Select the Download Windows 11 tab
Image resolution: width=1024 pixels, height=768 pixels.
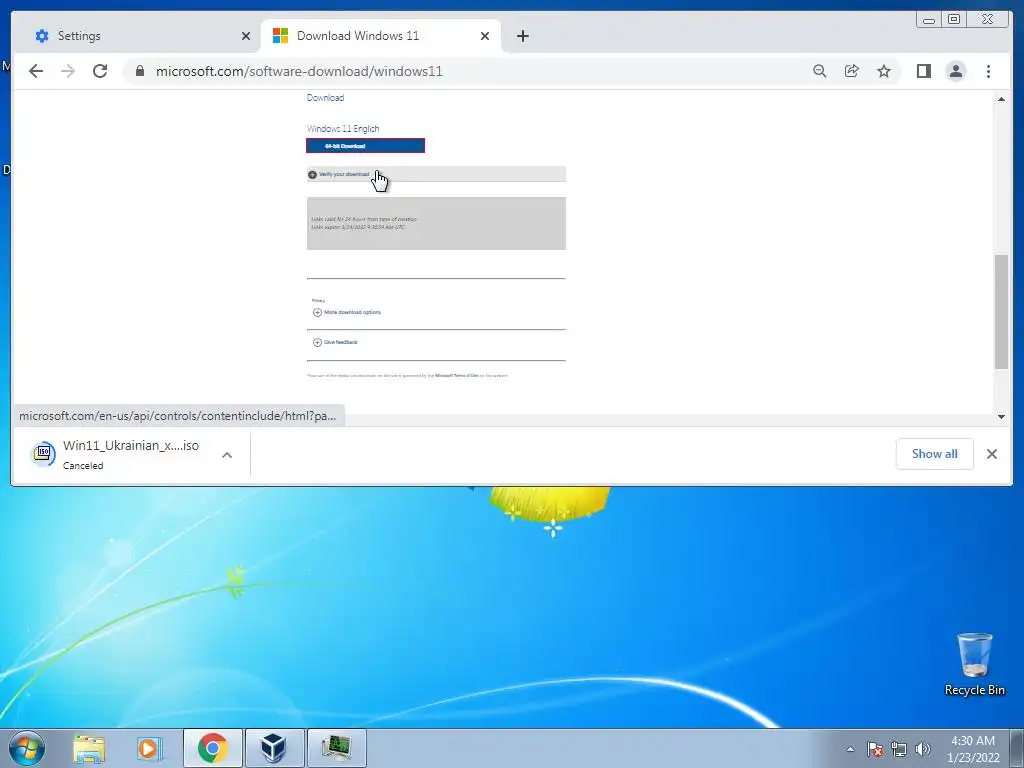click(380, 36)
